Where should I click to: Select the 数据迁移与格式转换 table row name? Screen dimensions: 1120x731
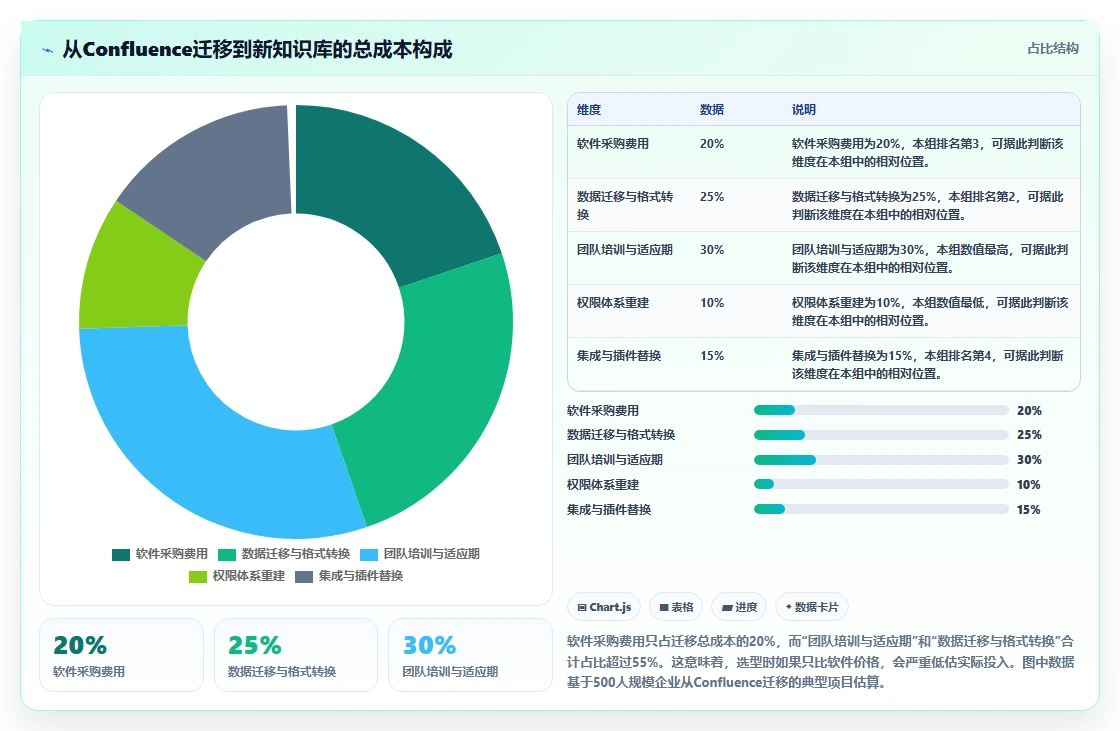pos(625,206)
